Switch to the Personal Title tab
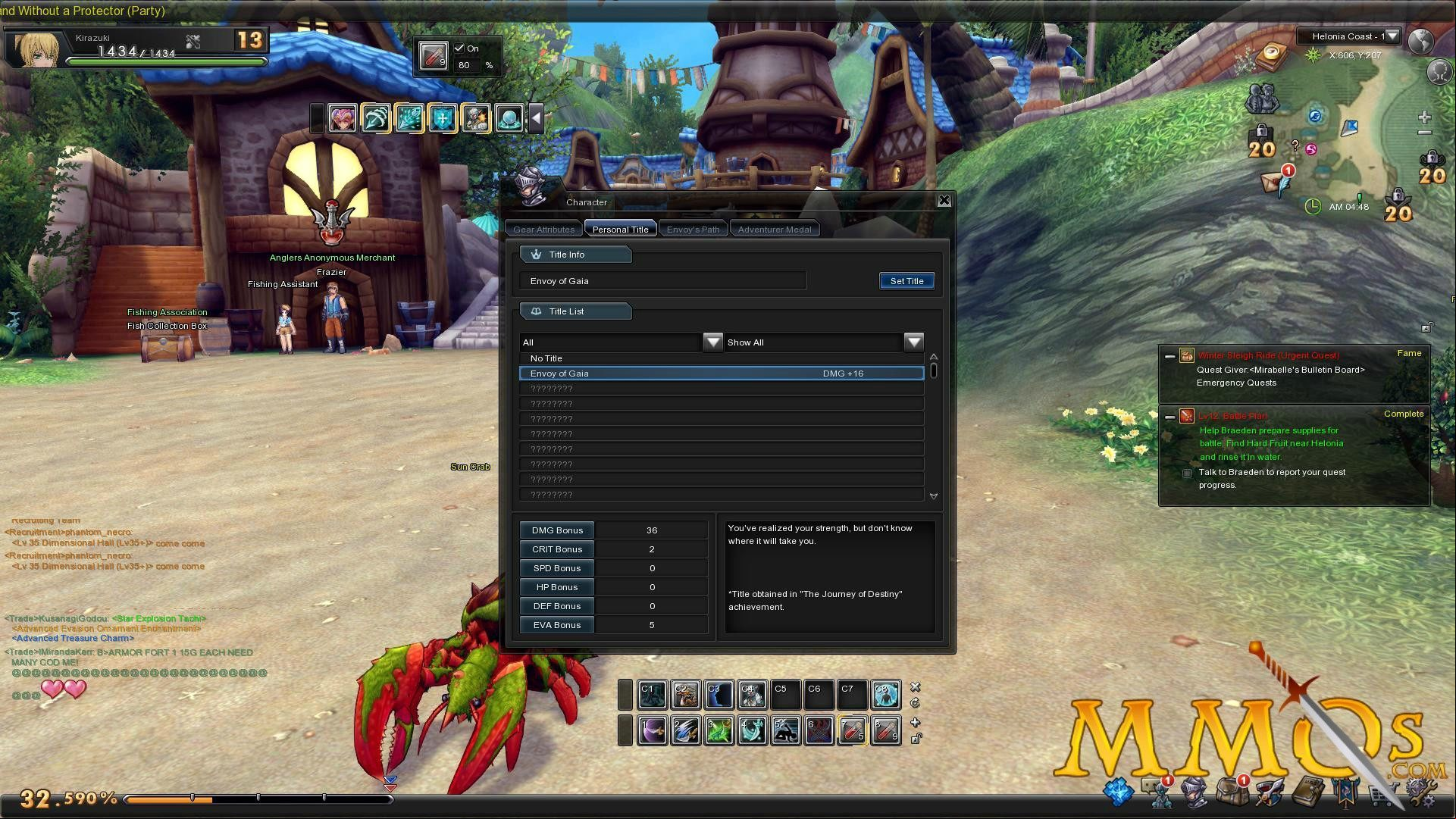Viewport: 1456px width, 819px height. [x=620, y=230]
